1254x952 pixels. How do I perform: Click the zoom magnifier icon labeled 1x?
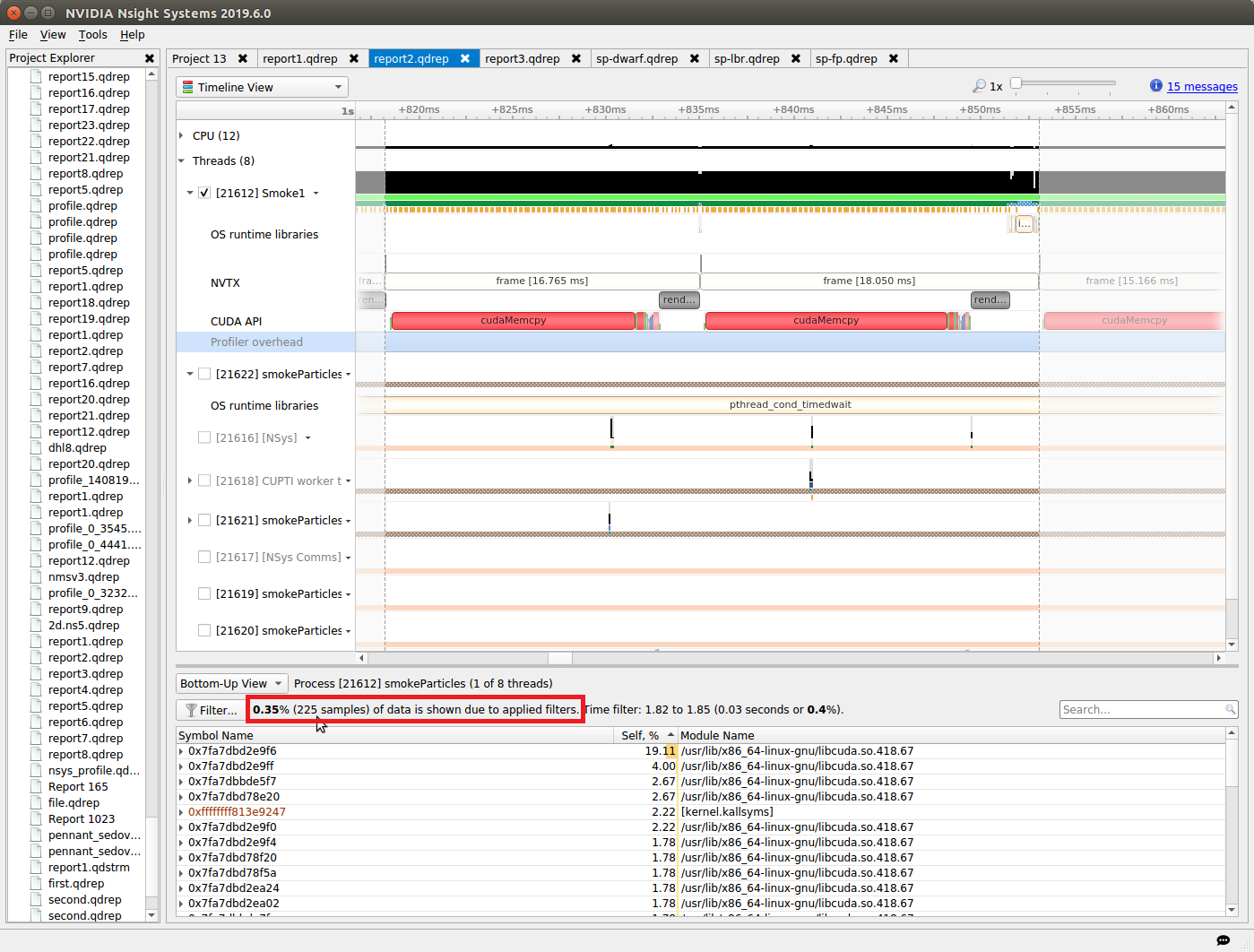pyautogui.click(x=980, y=86)
